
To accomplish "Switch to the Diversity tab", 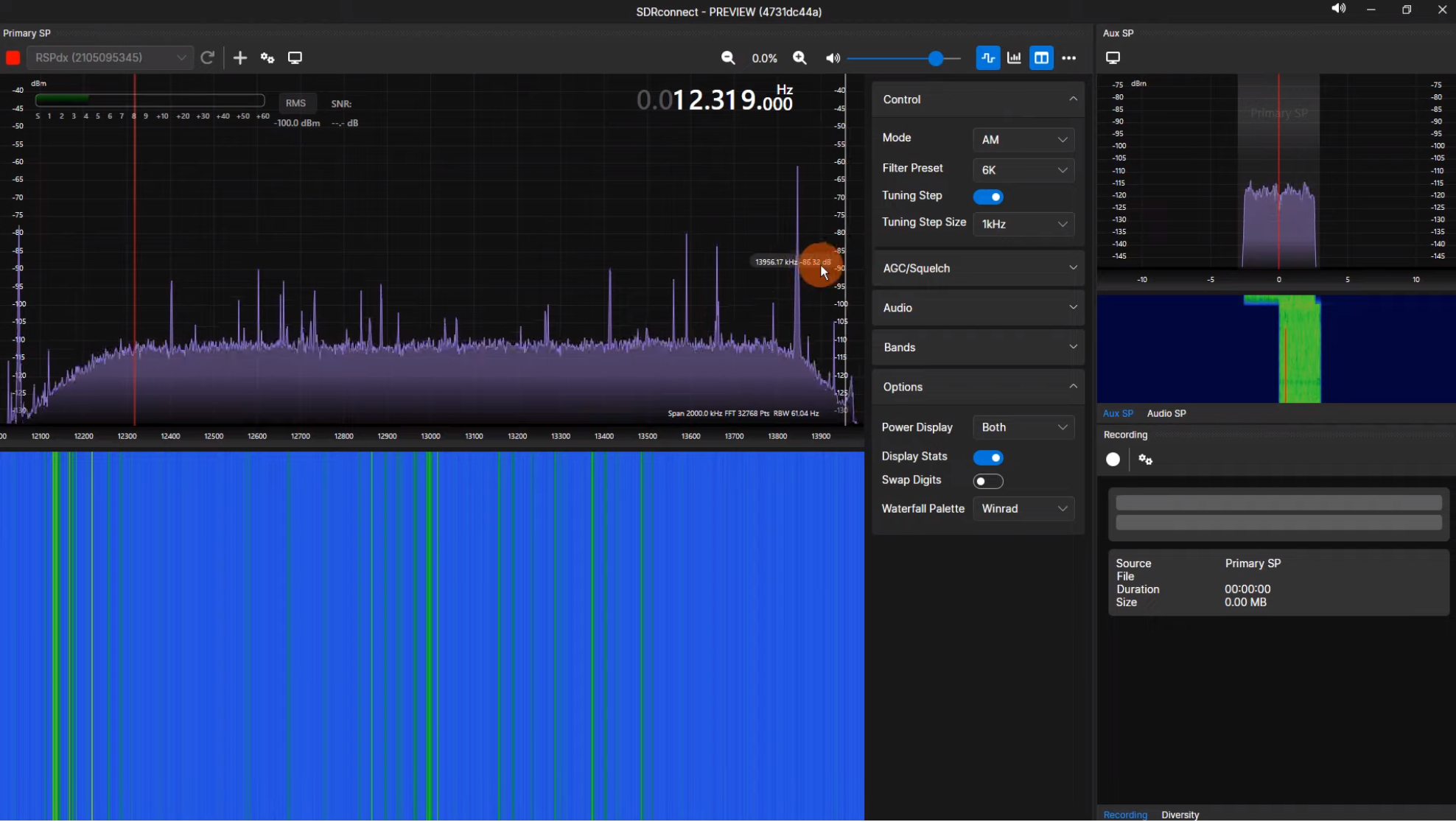I will click(1180, 815).
